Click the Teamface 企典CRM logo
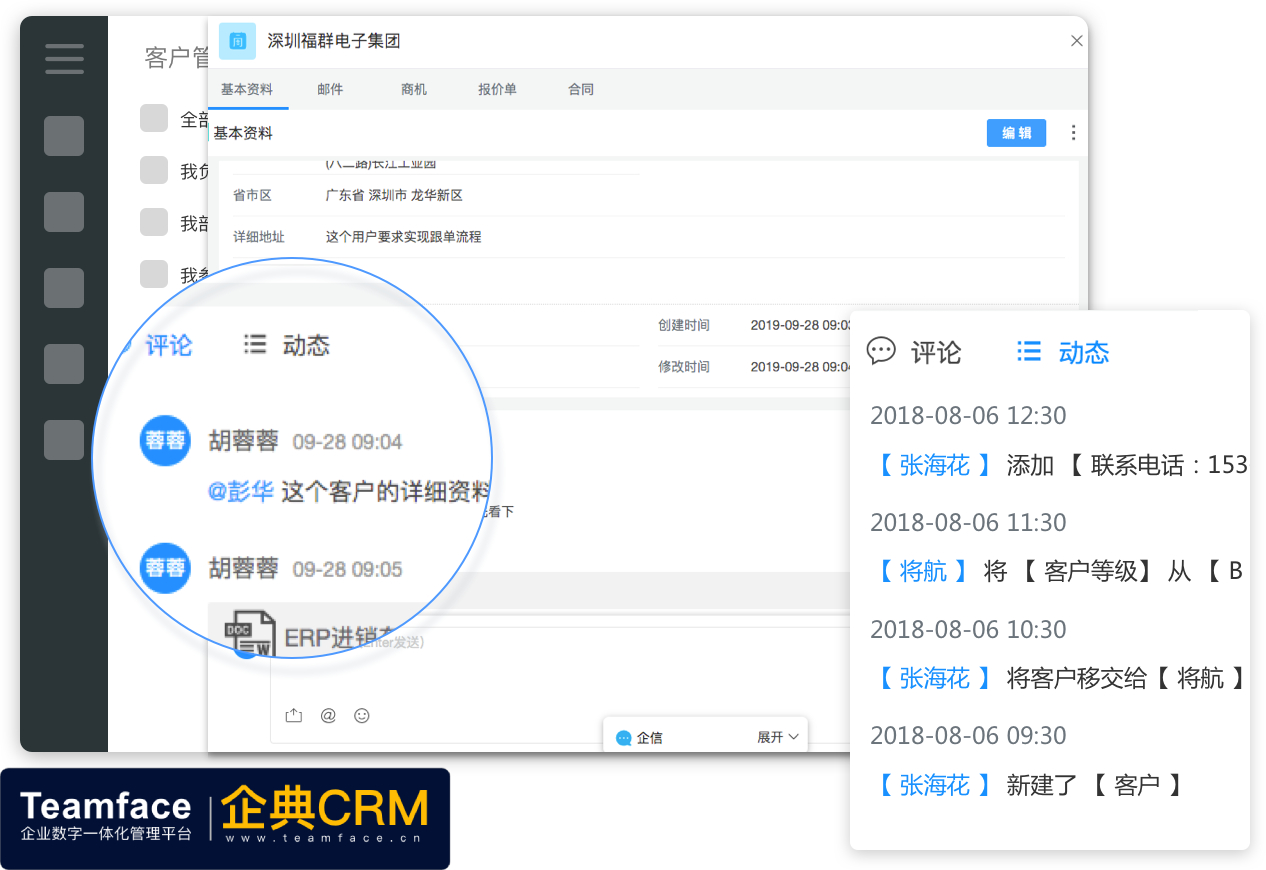Viewport: 1266px width, 870px height. 225,819
